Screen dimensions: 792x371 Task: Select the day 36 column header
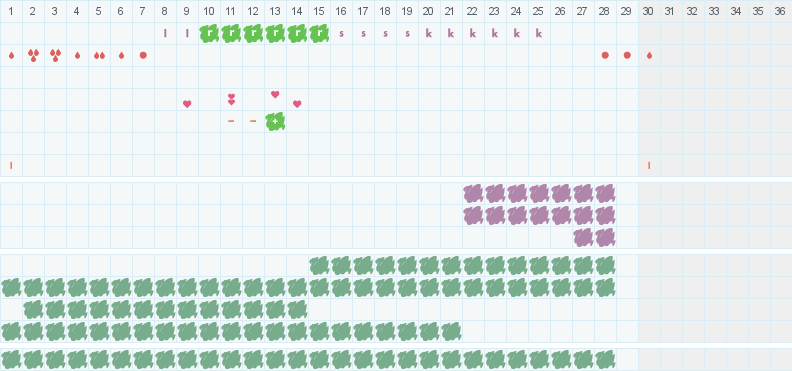pyautogui.click(x=780, y=11)
